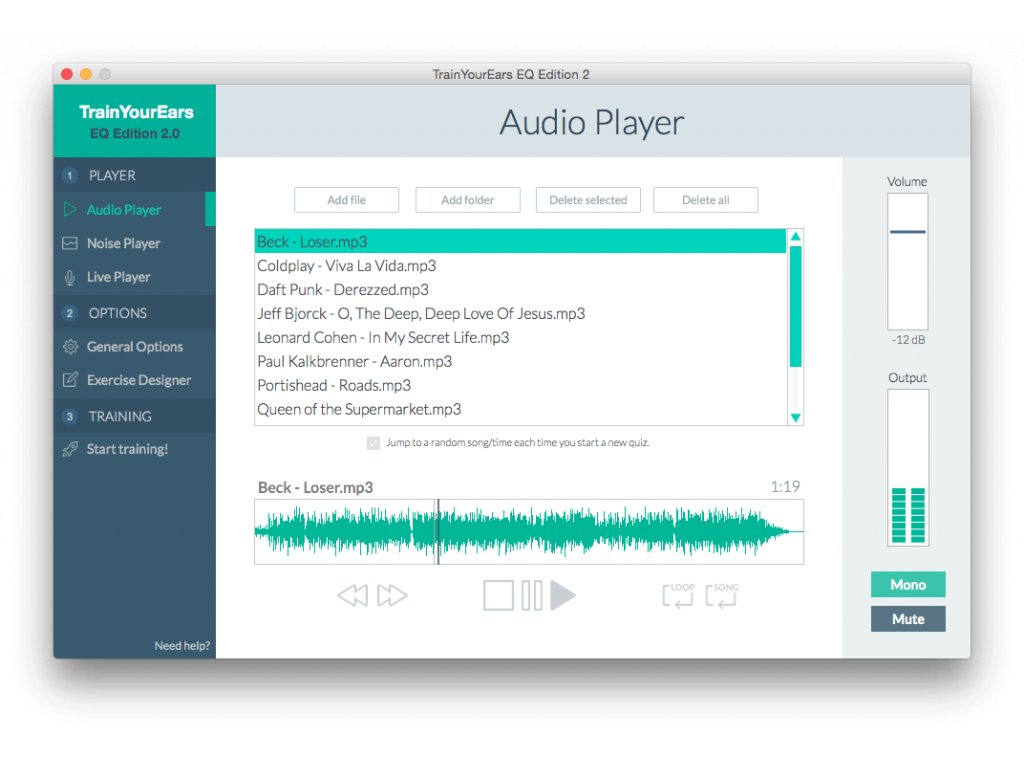This screenshot has height=768, width=1024.
Task: Click the playlist scrollbar thumb
Action: click(x=795, y=306)
